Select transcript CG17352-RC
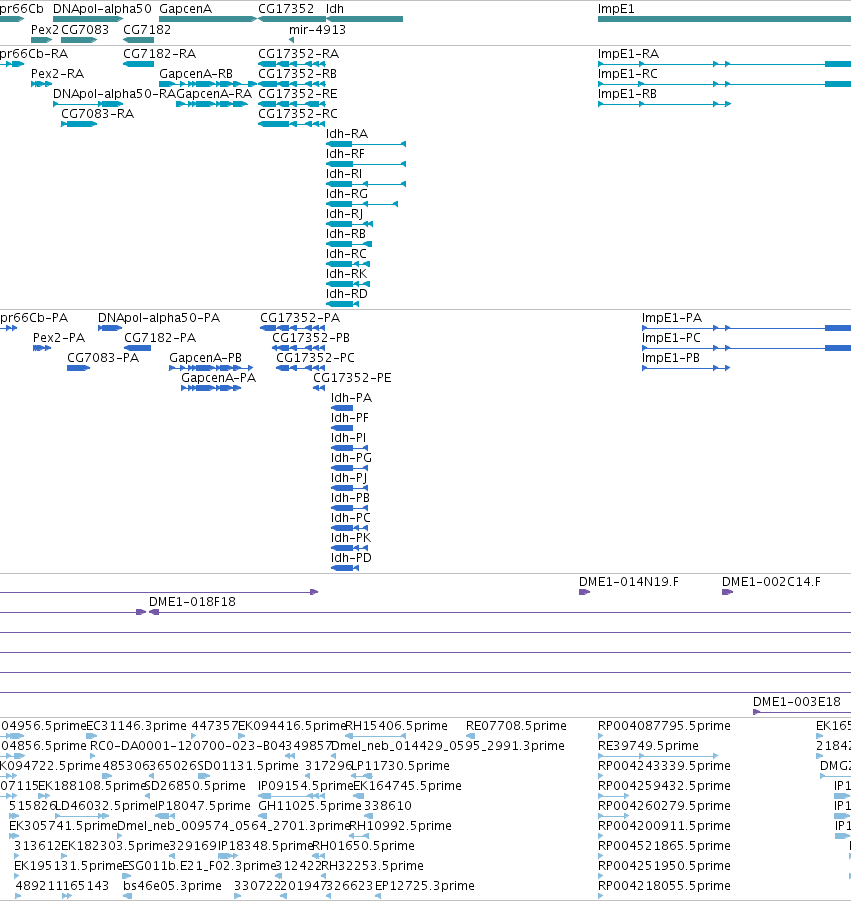Image resolution: width=851 pixels, height=901 pixels. [298, 114]
